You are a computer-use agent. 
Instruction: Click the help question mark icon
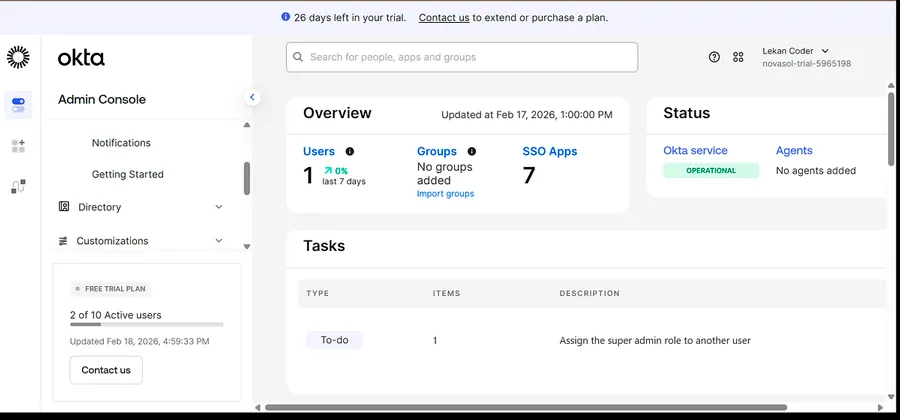(x=714, y=57)
